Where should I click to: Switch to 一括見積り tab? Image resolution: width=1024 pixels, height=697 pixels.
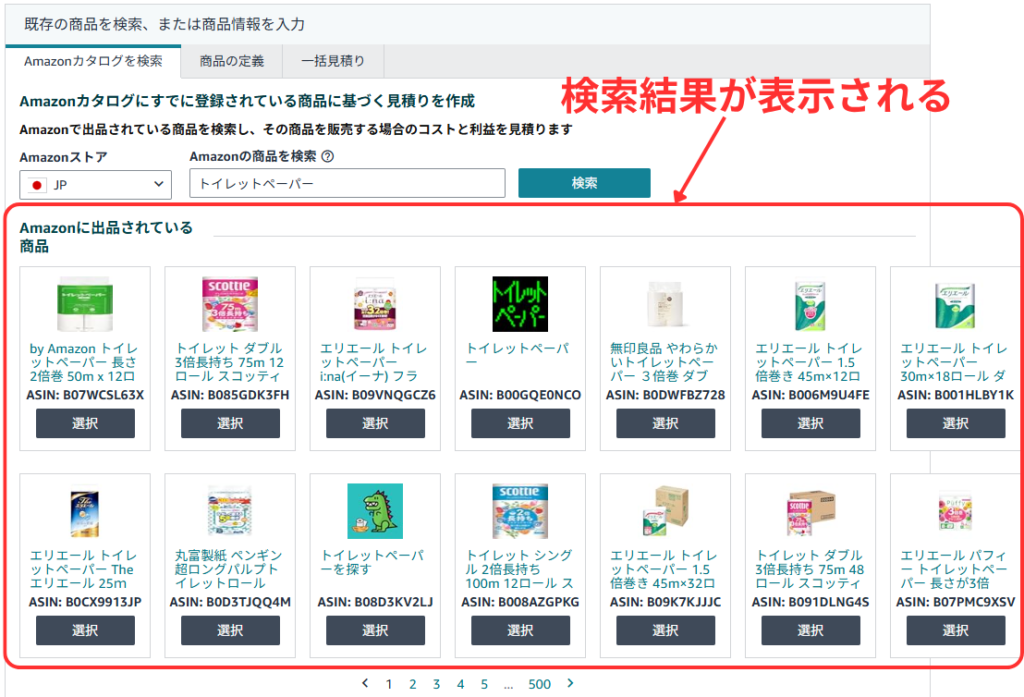pos(333,61)
